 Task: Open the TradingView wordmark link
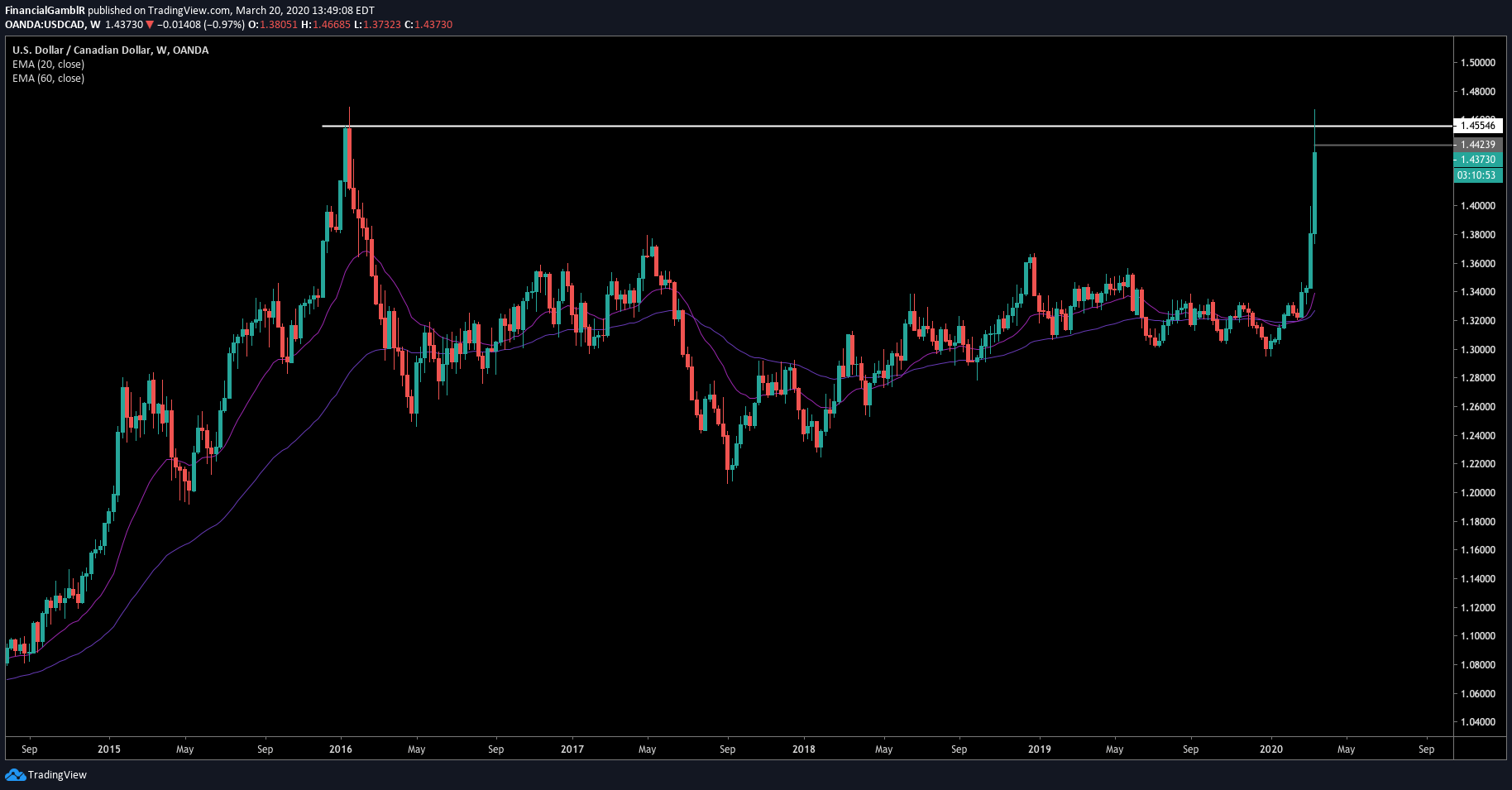click(x=57, y=775)
